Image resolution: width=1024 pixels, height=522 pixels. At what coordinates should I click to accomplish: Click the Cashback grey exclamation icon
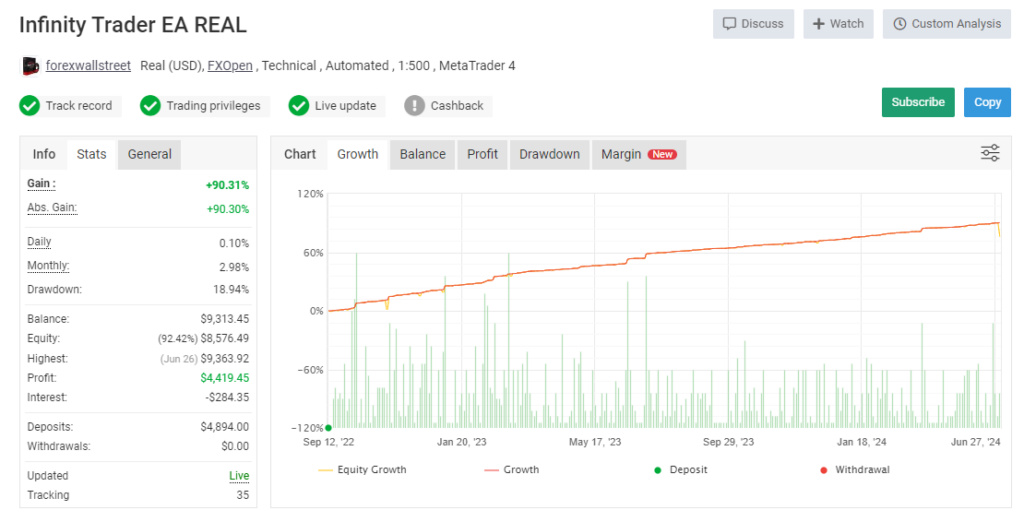click(x=415, y=105)
